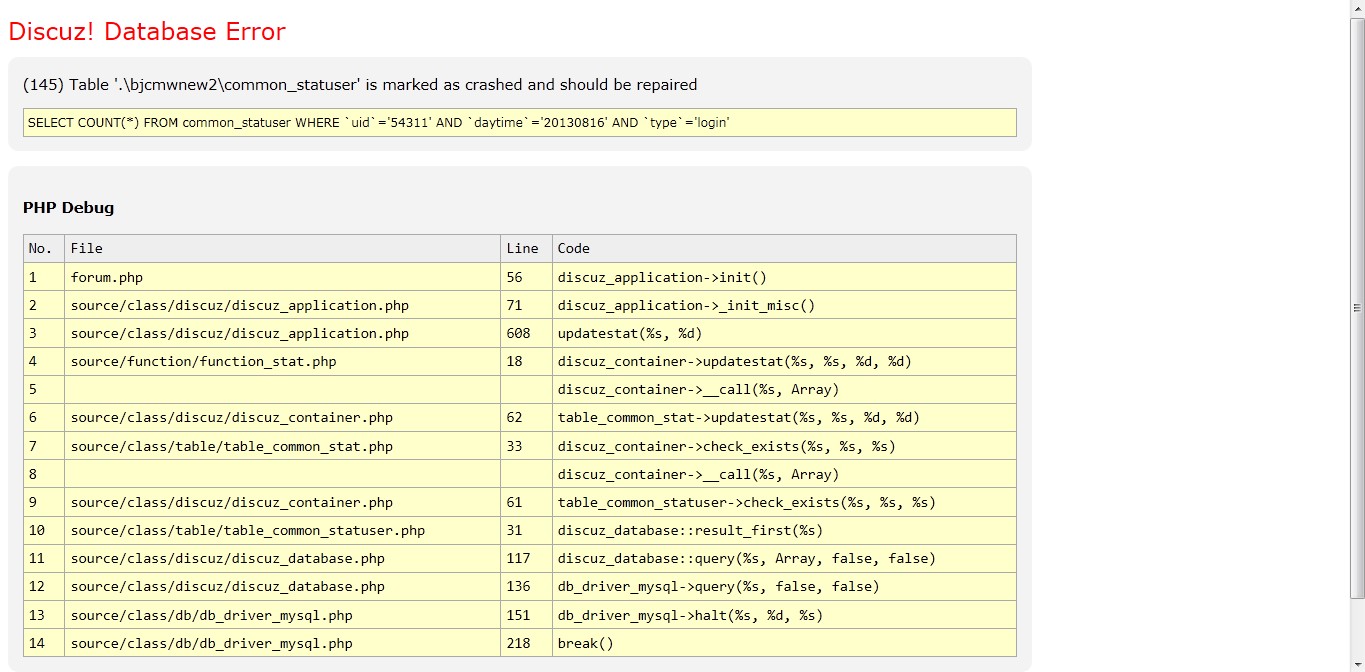Click line number "56"
This screenshot has height=672, width=1365.
pos(526,277)
